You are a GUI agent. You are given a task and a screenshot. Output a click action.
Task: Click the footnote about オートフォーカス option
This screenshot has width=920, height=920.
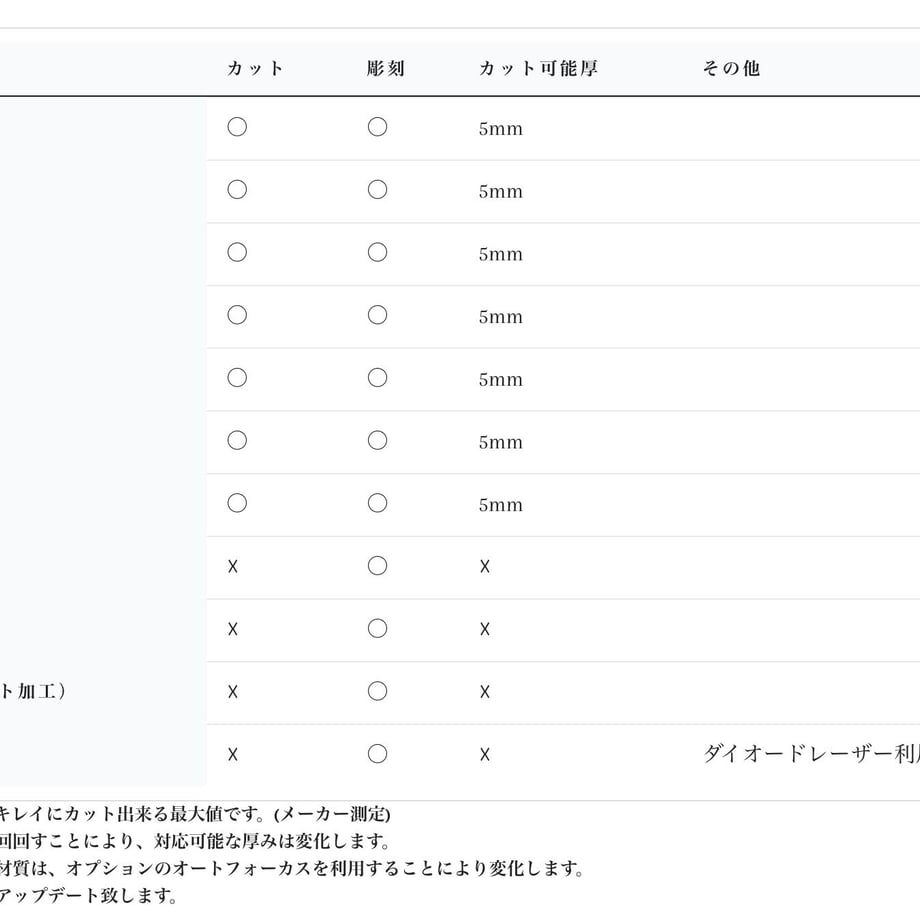292,868
